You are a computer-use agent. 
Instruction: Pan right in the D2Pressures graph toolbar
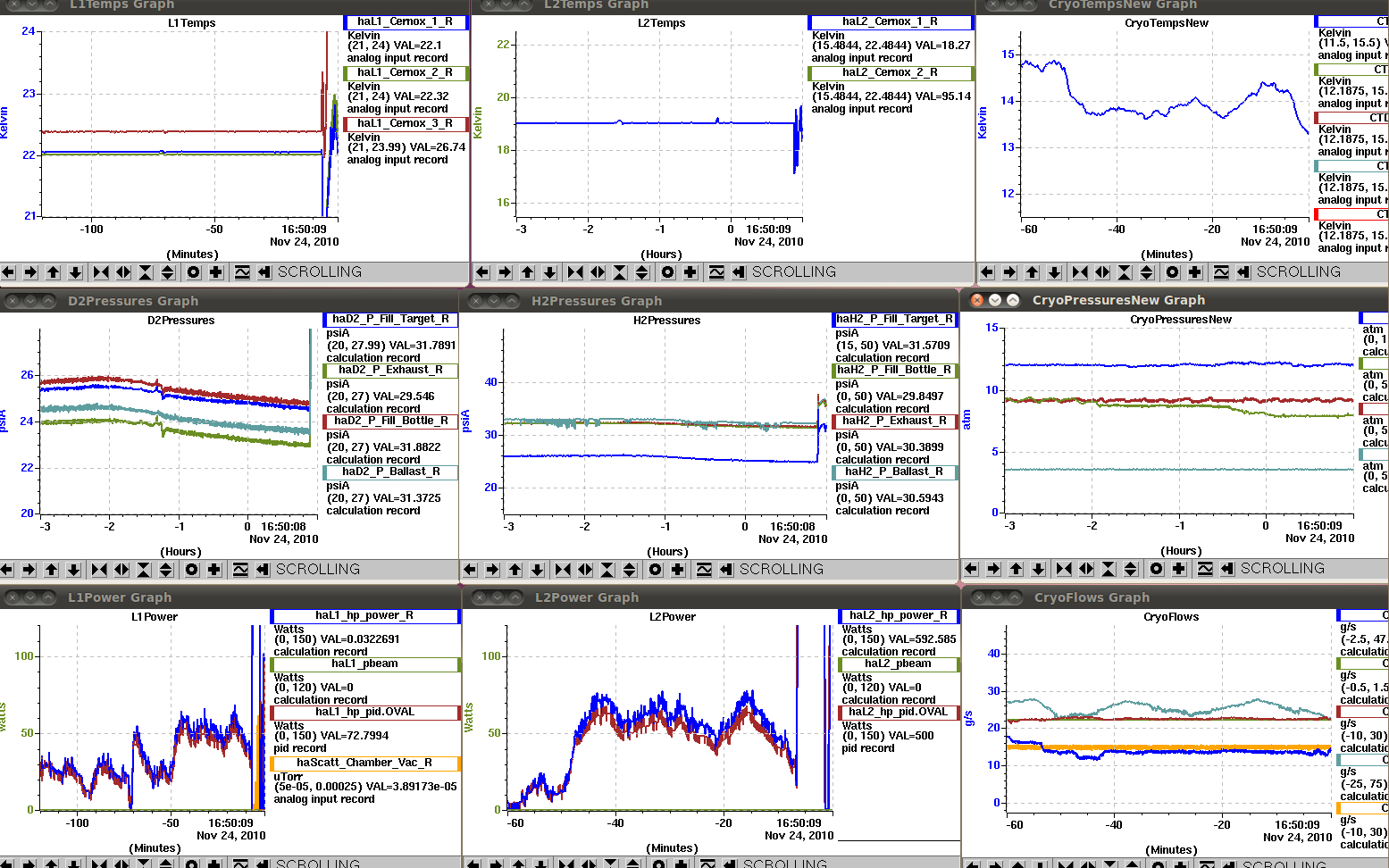[x=29, y=570]
